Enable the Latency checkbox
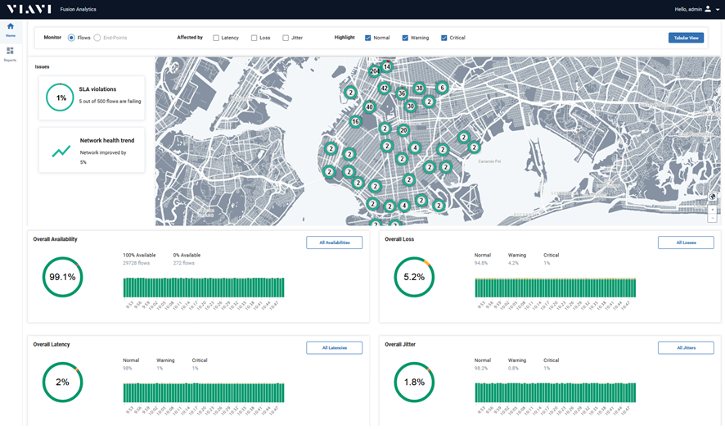This screenshot has height=429, width=725. click(216, 38)
